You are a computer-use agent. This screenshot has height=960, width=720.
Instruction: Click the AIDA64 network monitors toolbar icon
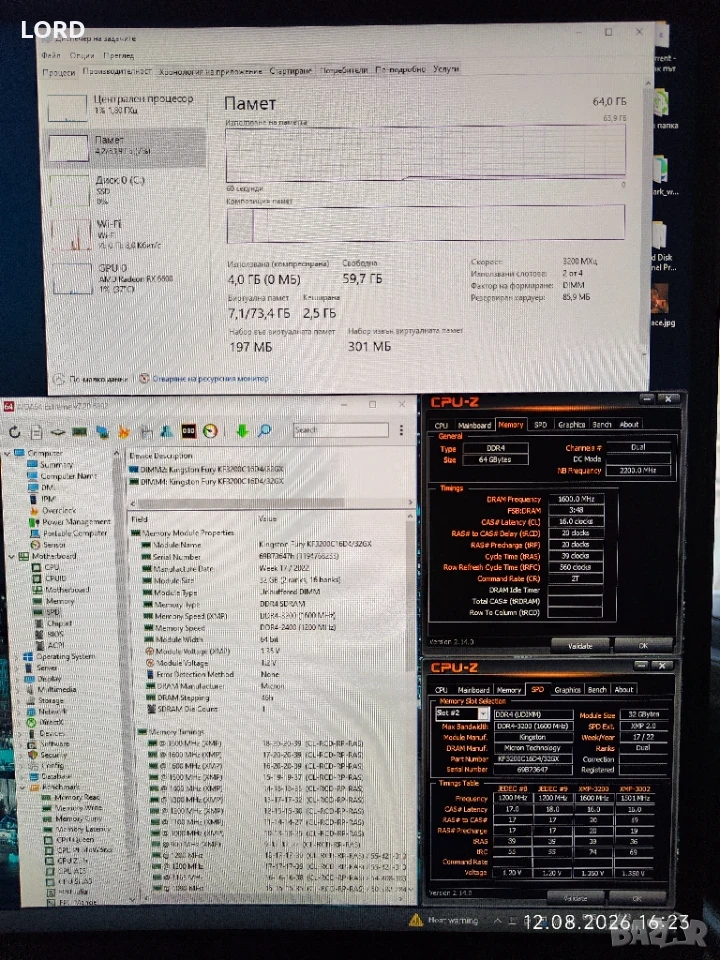[x=102, y=432]
